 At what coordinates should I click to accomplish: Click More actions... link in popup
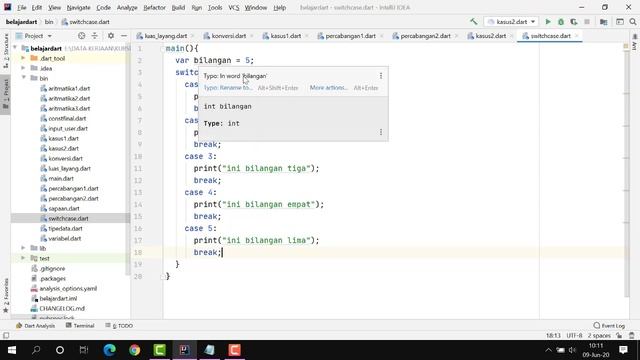(x=329, y=88)
